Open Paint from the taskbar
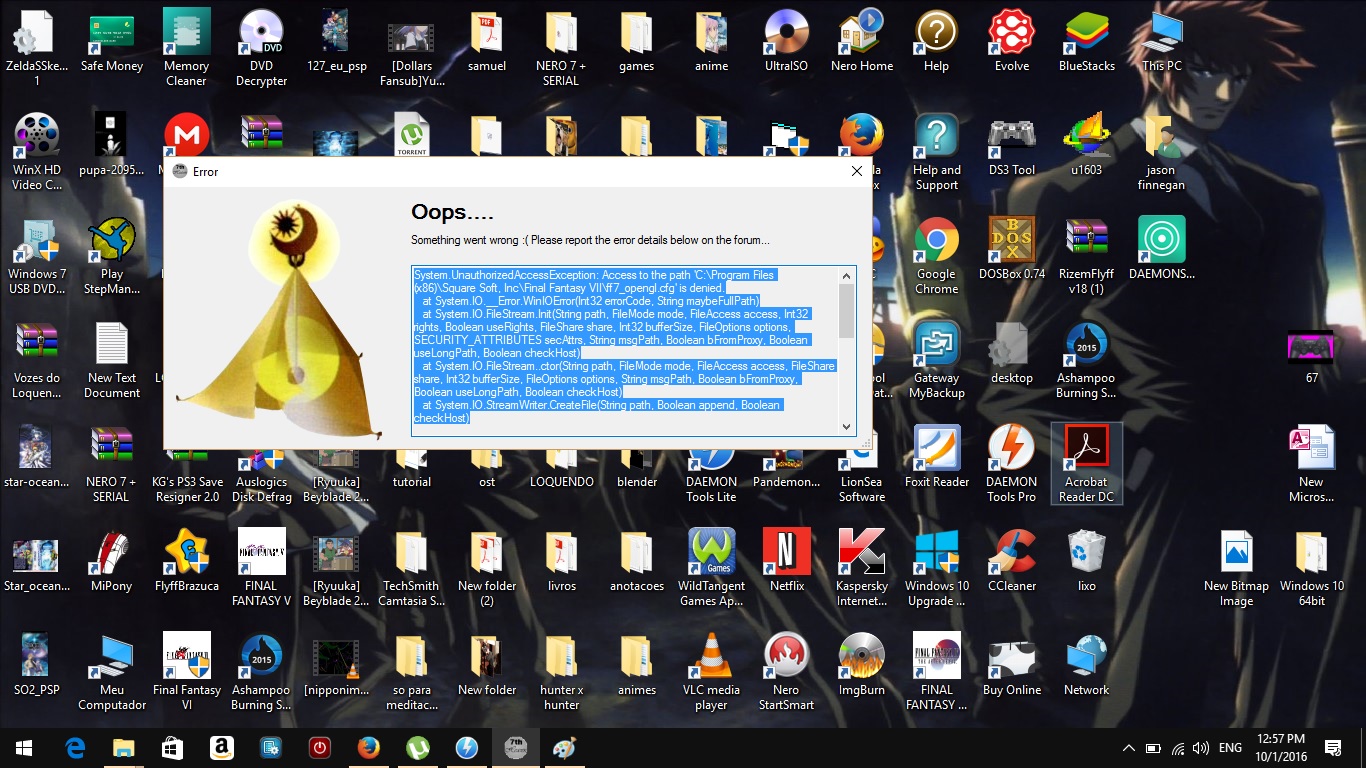 565,748
